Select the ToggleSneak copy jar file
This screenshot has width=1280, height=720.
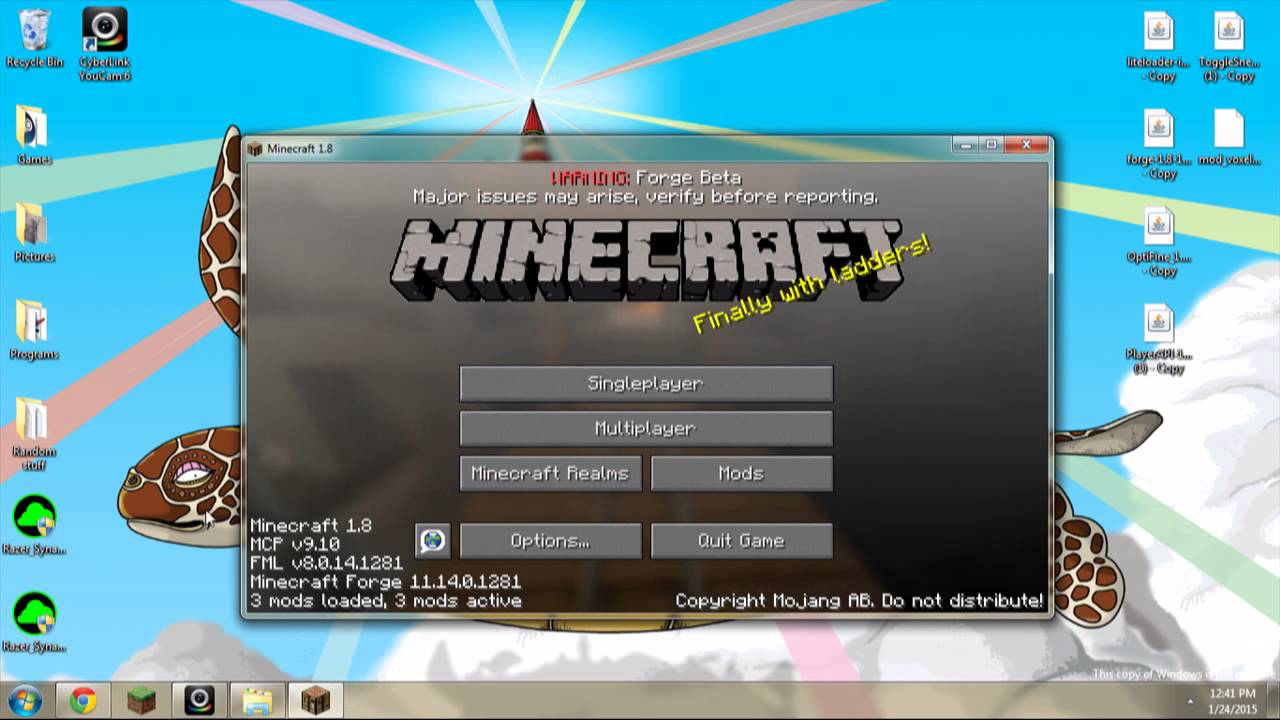click(1228, 47)
